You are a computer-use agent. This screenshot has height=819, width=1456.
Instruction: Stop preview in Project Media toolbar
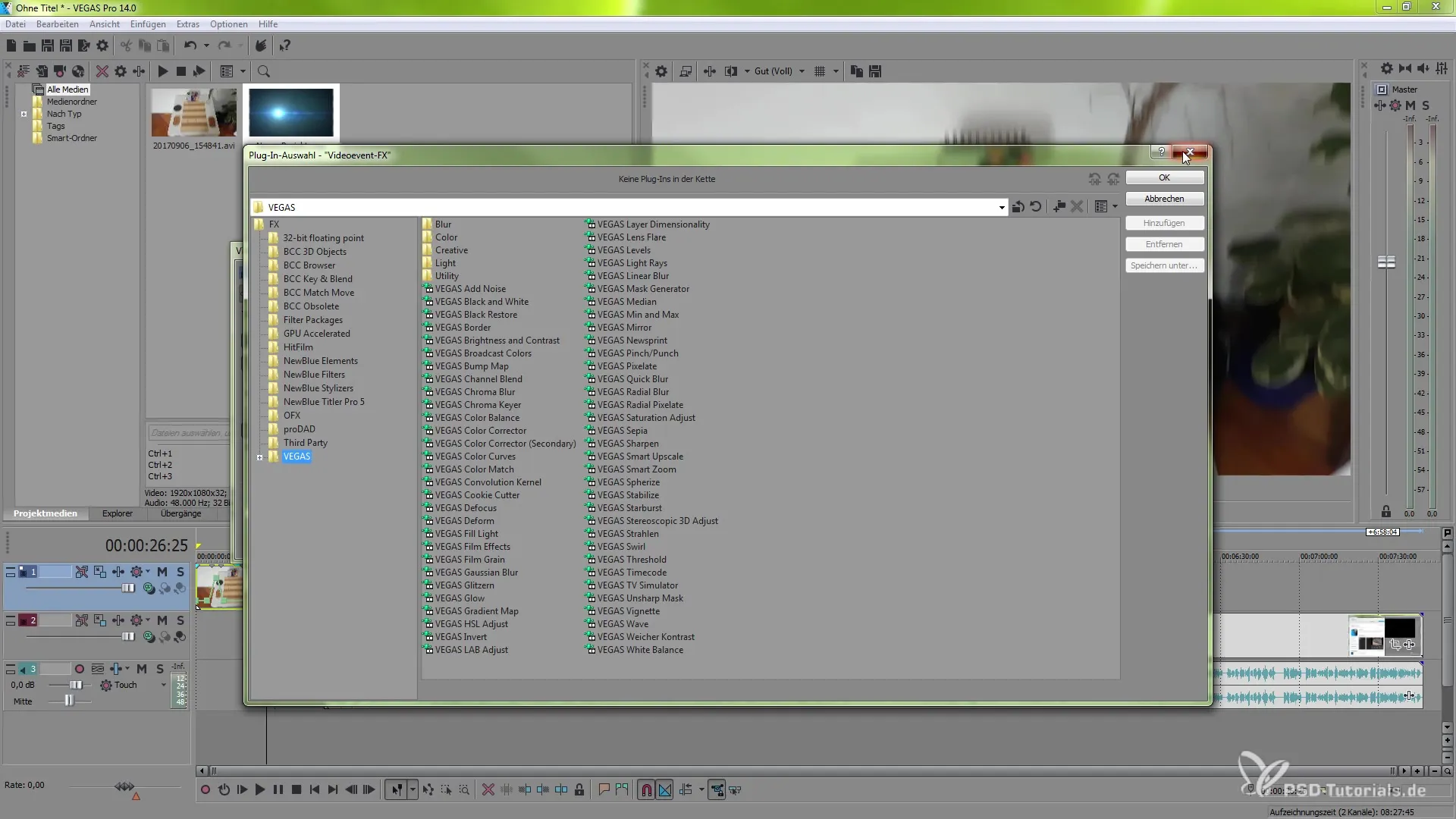(180, 71)
